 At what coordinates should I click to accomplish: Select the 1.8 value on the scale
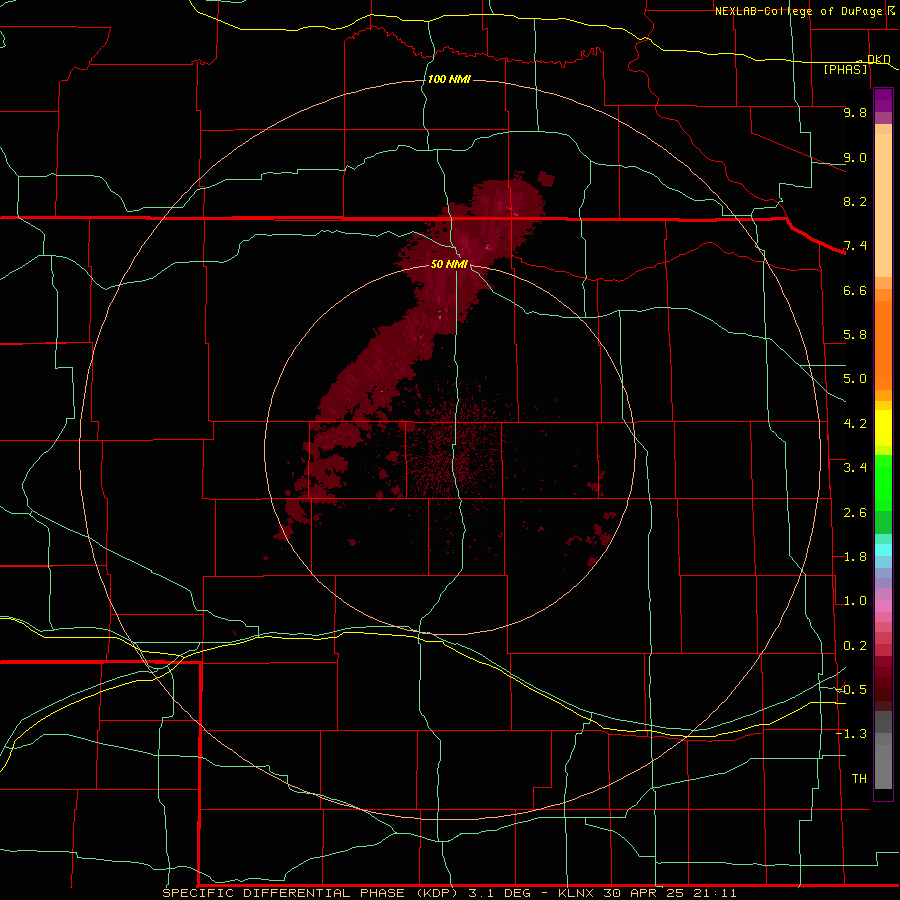[x=855, y=557]
